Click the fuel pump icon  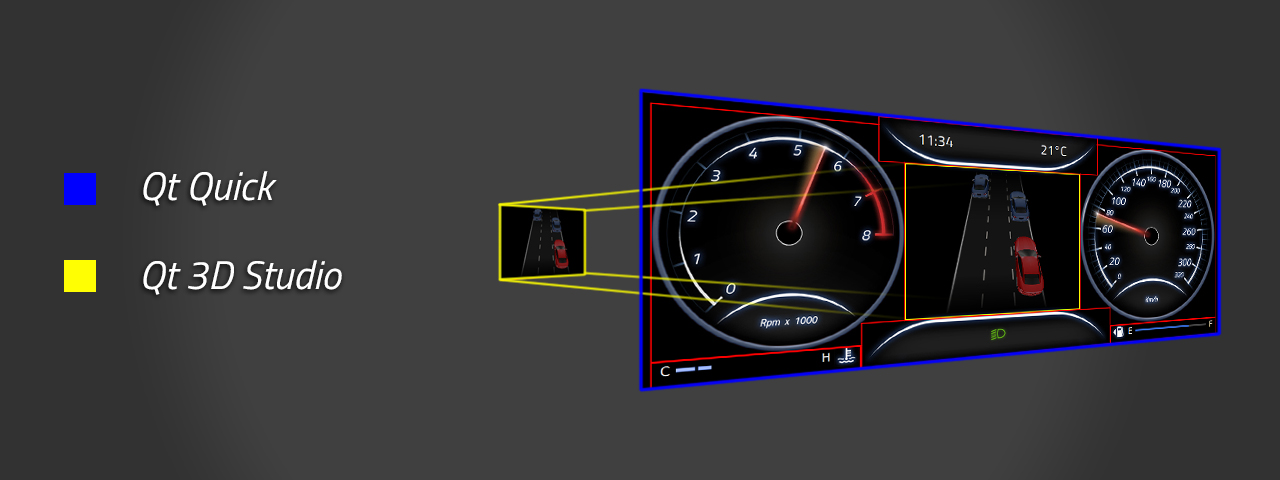(1119, 331)
